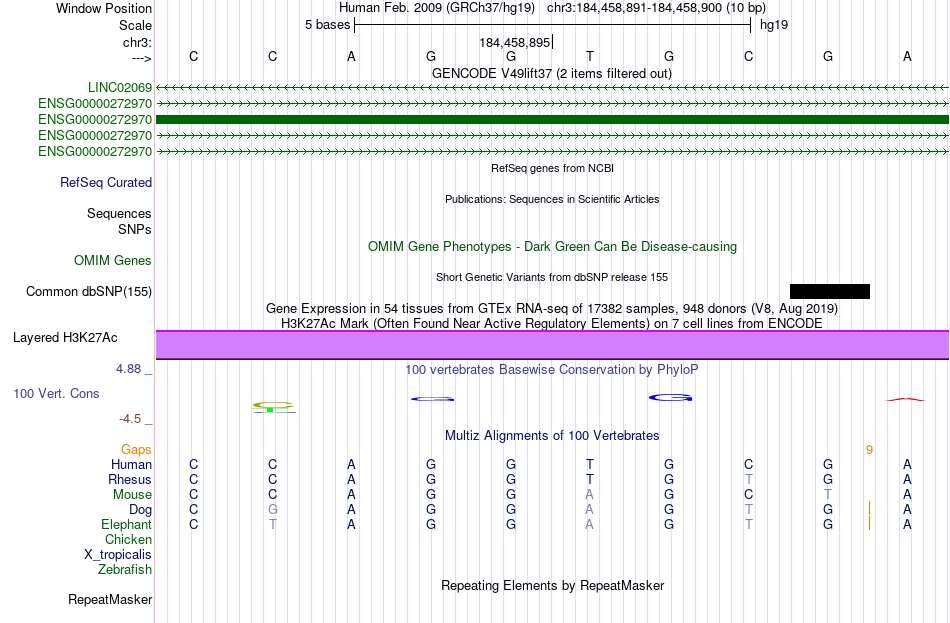Click the LINC02069 intron arrow line
950x623 pixels.
click(552, 88)
